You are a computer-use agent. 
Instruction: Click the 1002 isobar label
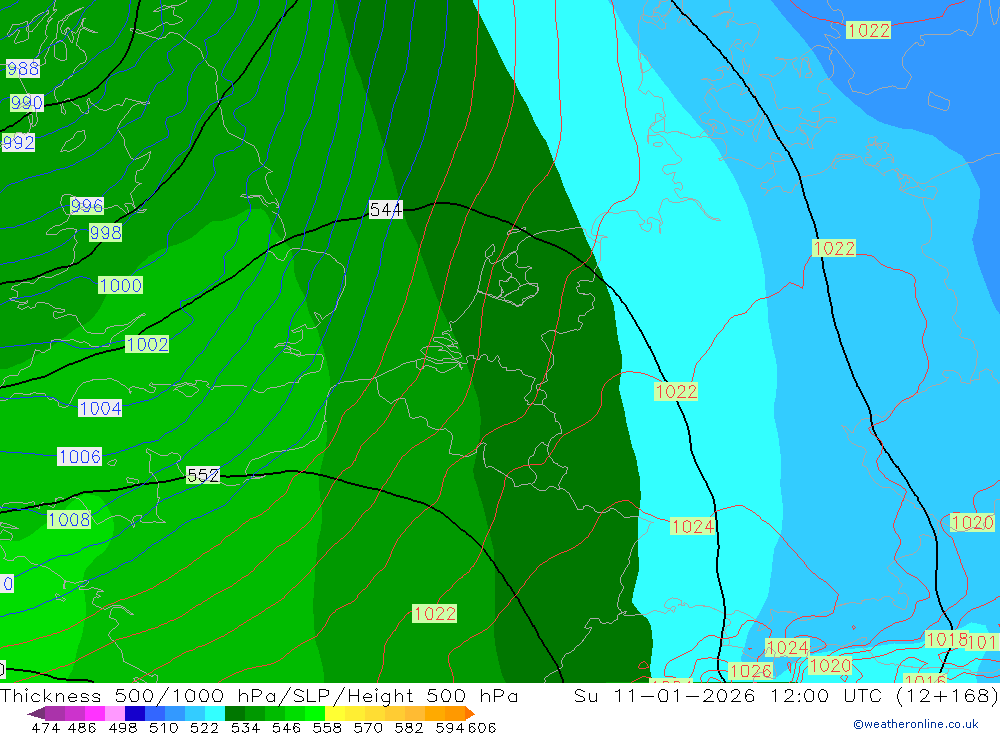point(147,344)
